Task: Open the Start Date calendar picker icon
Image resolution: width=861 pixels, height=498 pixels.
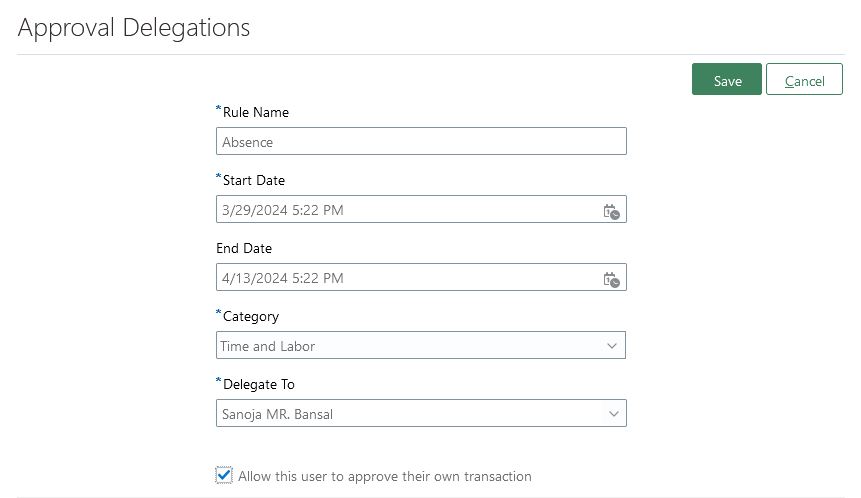Action: tap(611, 212)
